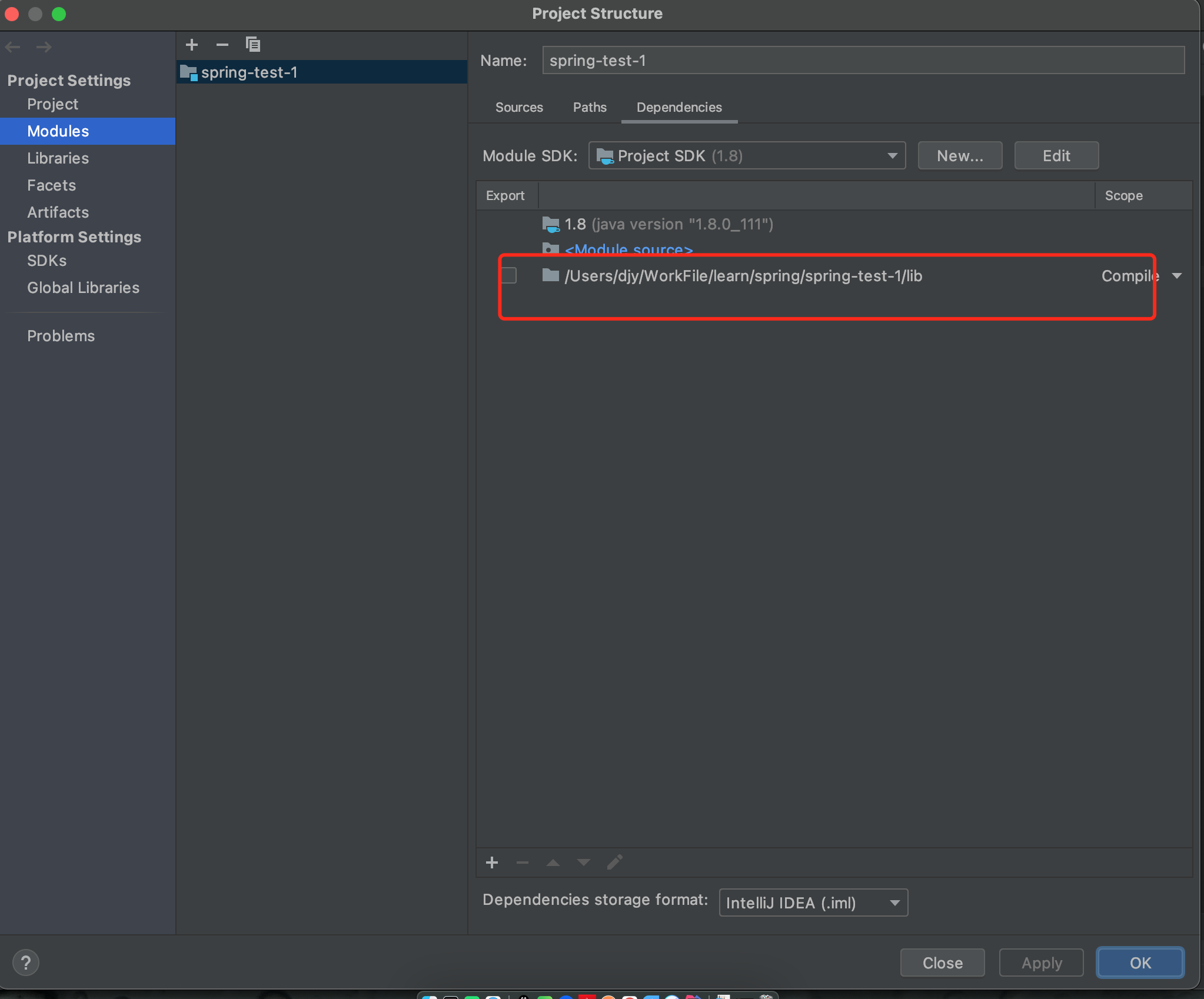Open Compile scope dropdown arrow
This screenshot has height=999, width=1204.
coord(1177,276)
